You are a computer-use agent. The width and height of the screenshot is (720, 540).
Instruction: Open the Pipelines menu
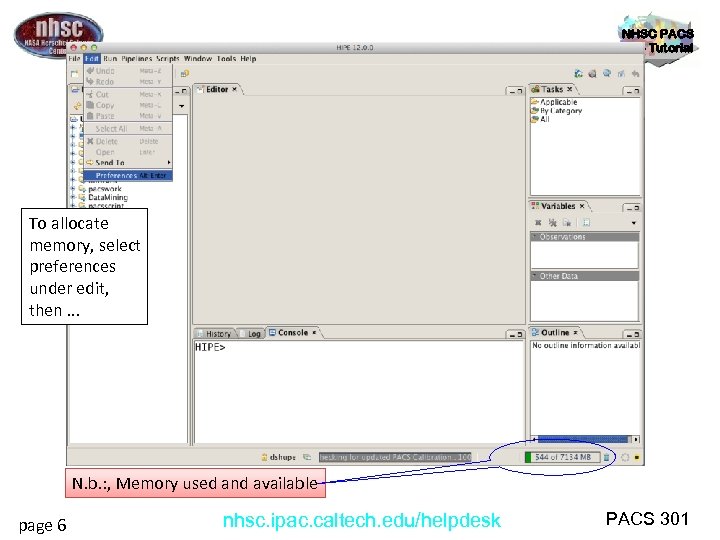[136, 59]
